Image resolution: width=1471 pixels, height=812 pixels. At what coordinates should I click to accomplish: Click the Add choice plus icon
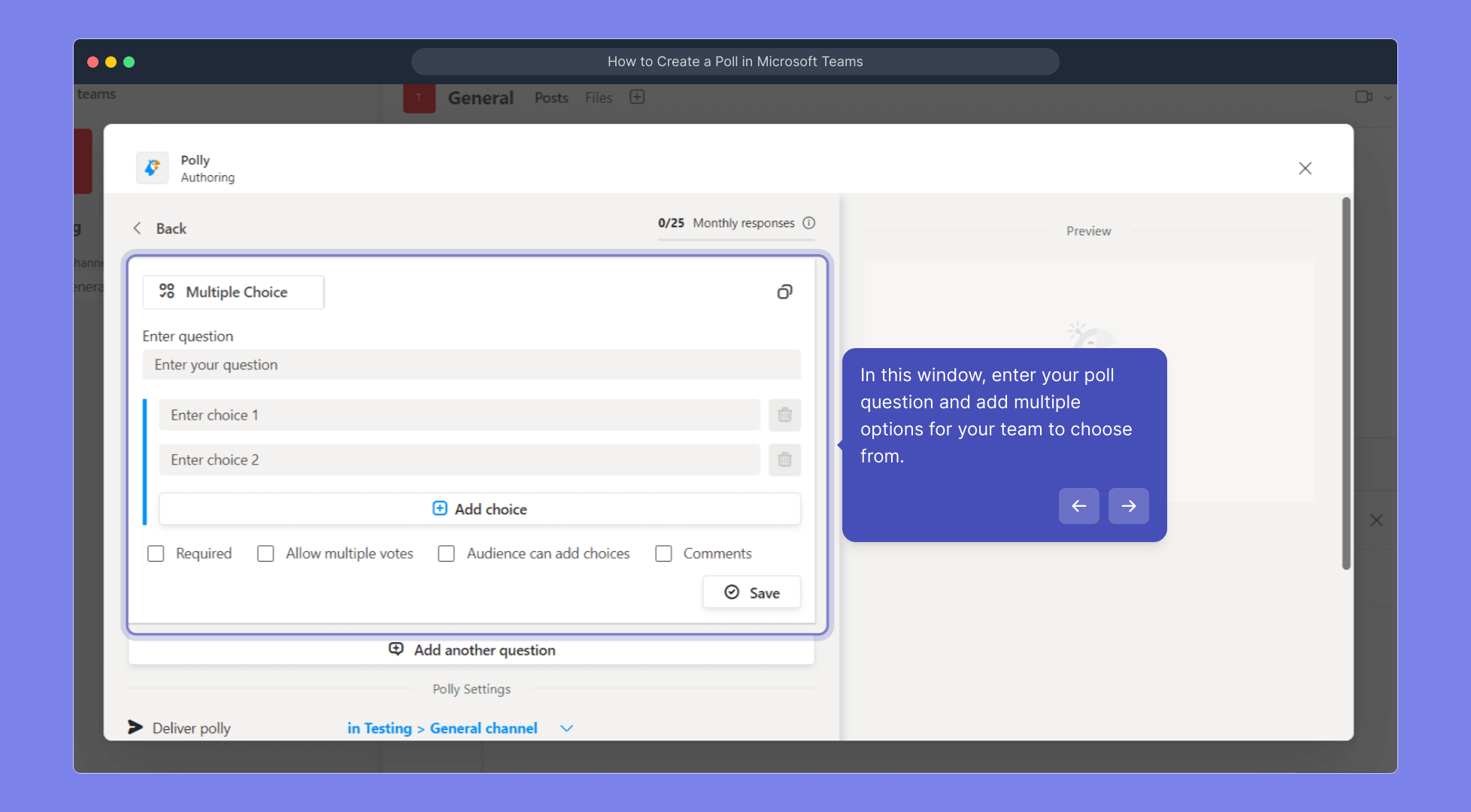439,508
